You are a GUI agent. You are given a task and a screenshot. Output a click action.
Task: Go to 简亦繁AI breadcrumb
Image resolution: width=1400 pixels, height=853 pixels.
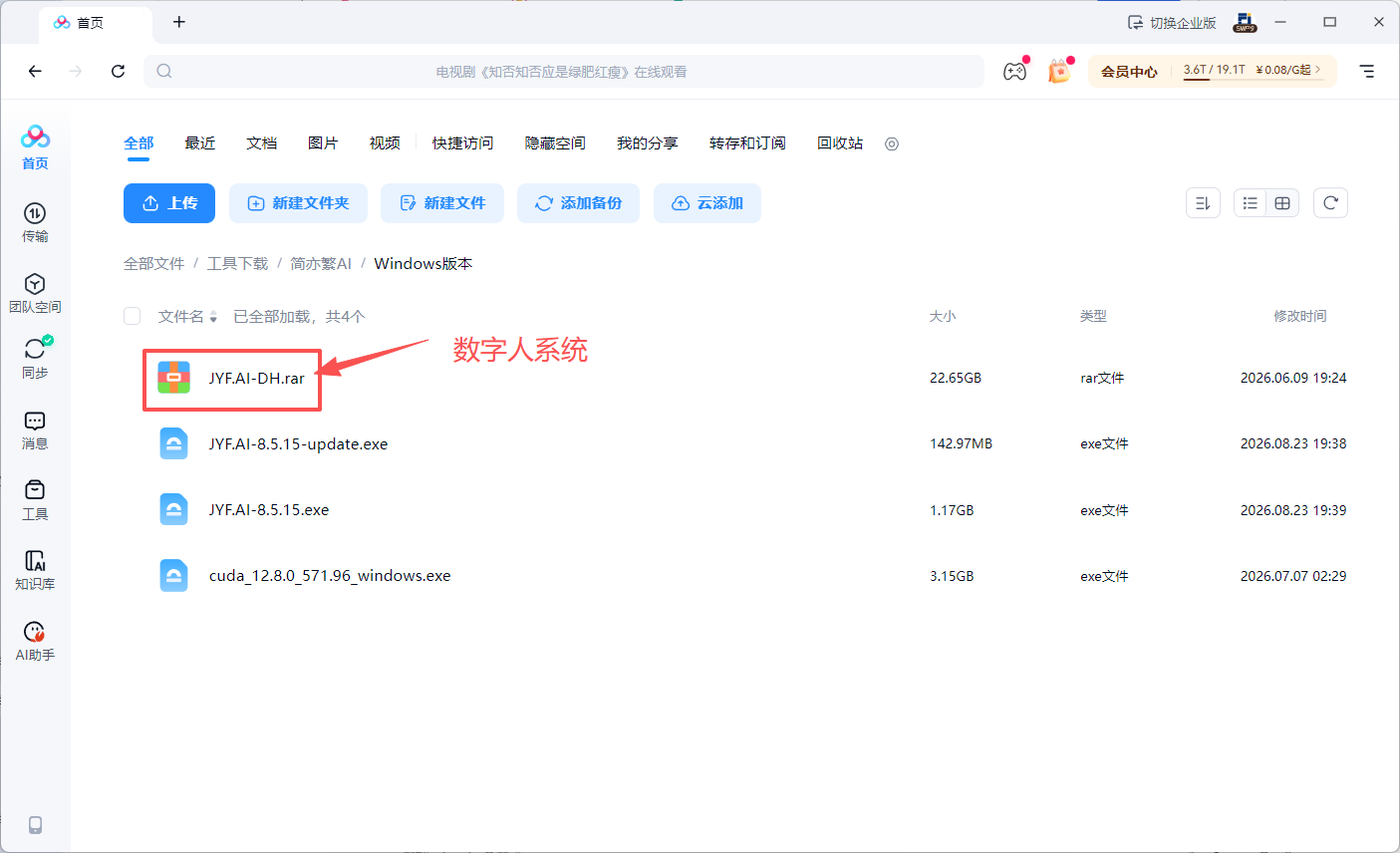pos(321,263)
